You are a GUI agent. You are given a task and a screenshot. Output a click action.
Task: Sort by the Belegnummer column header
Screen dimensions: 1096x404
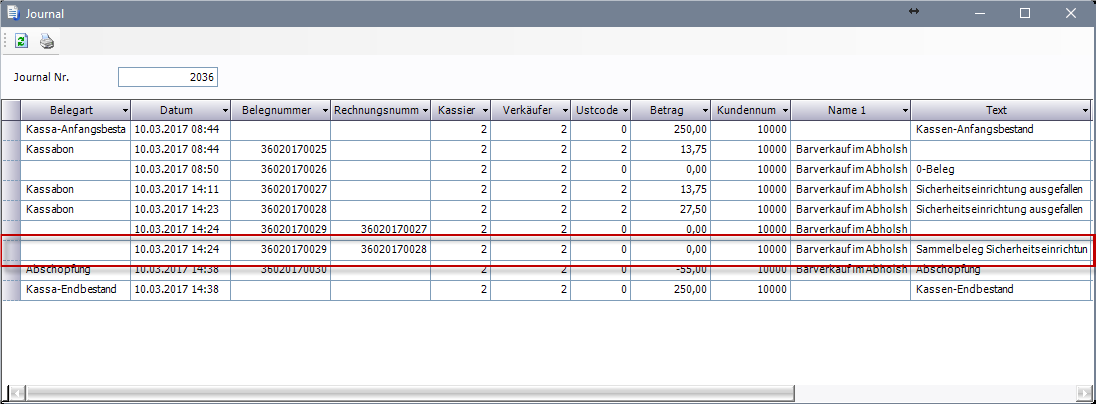pyautogui.click(x=275, y=109)
